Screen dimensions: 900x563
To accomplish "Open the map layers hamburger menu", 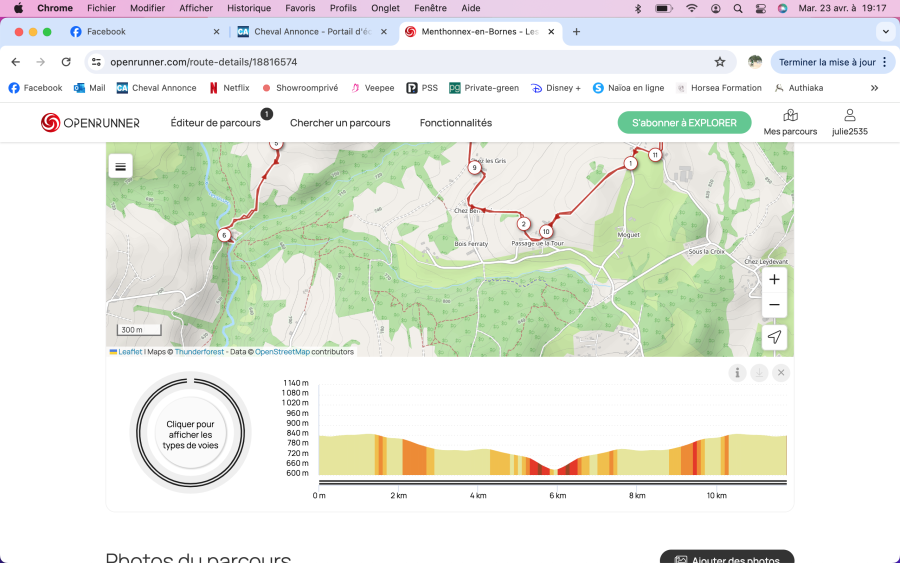I will 121,167.
